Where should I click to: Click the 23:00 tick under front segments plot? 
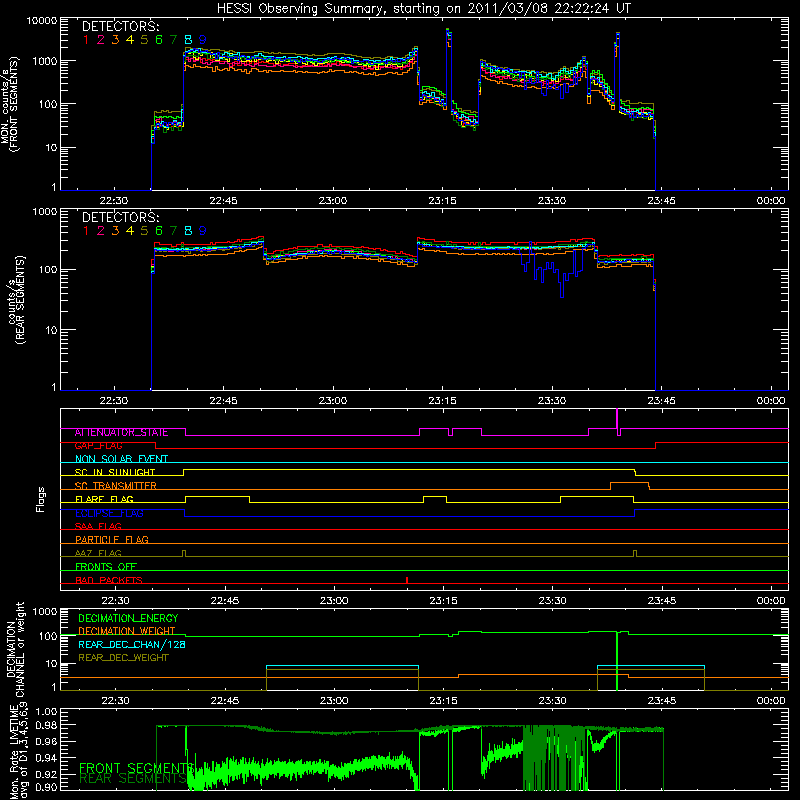pos(333,201)
